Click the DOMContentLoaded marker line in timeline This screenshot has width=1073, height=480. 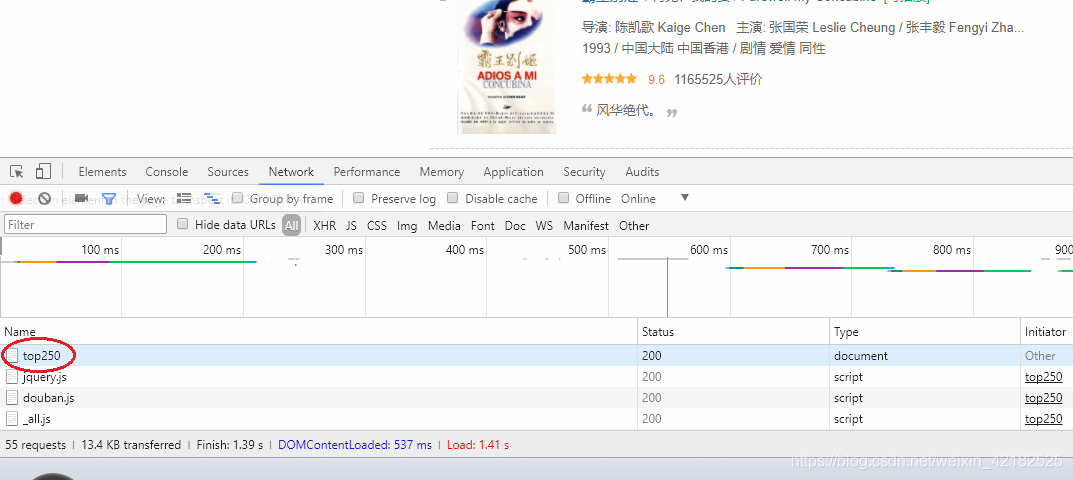pos(667,287)
